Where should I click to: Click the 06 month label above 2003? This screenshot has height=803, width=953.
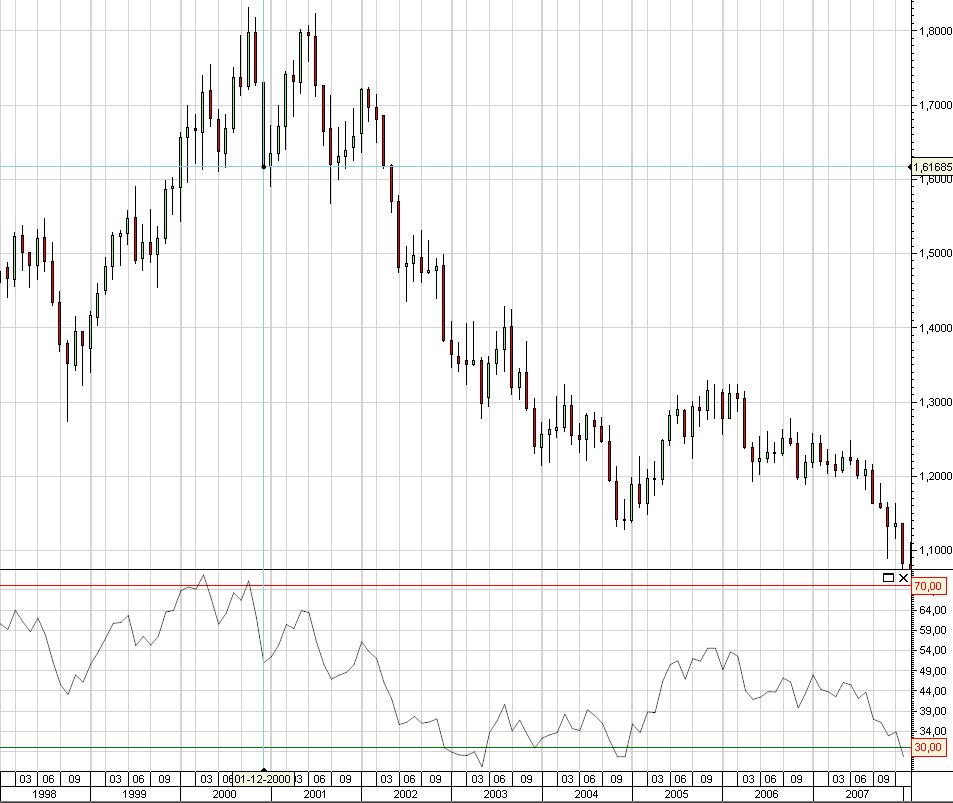[500, 779]
